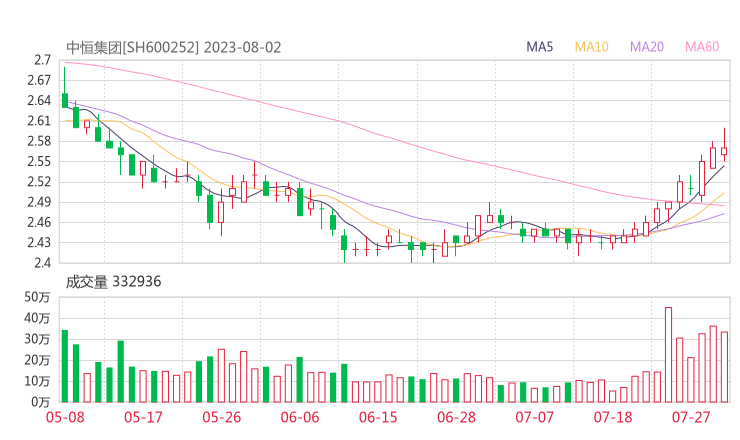This screenshot has height=440, width=740.
Task: Click the MA5 legend label
Action: point(539,47)
